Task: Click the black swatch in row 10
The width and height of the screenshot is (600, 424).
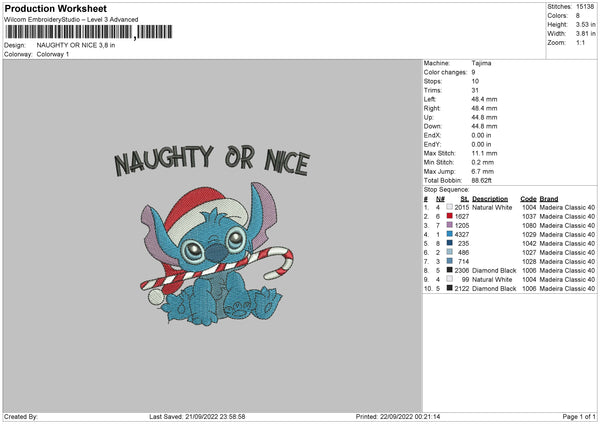Action: tap(449, 288)
